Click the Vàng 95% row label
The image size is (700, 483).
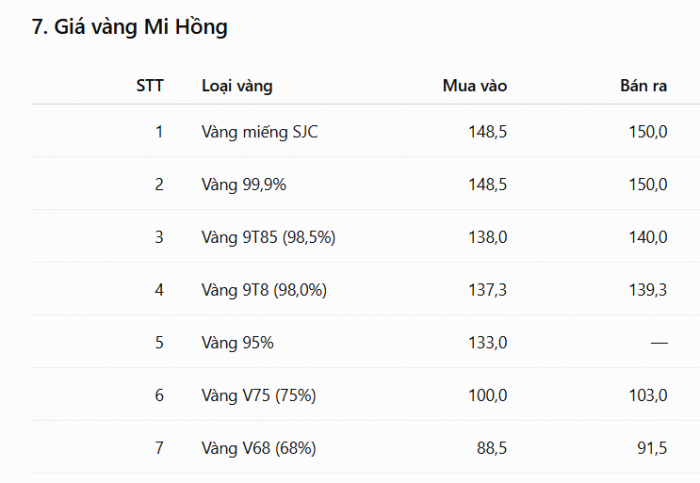pos(238,343)
